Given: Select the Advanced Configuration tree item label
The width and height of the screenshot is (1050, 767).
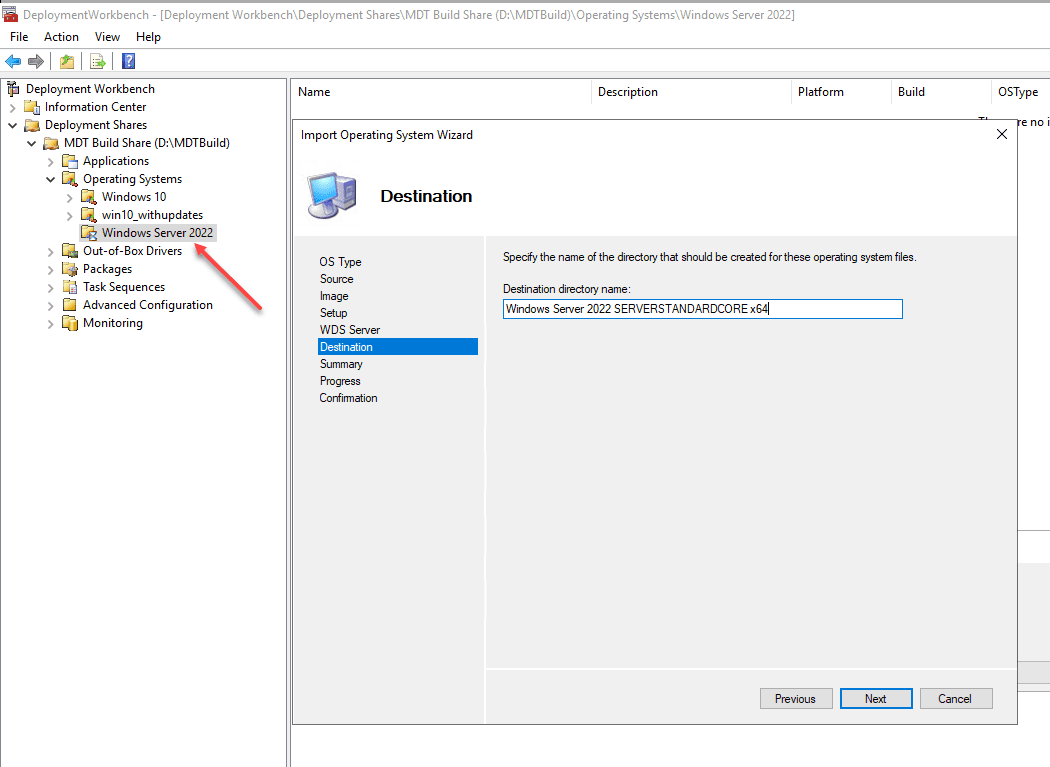Looking at the screenshot, I should (x=148, y=305).
